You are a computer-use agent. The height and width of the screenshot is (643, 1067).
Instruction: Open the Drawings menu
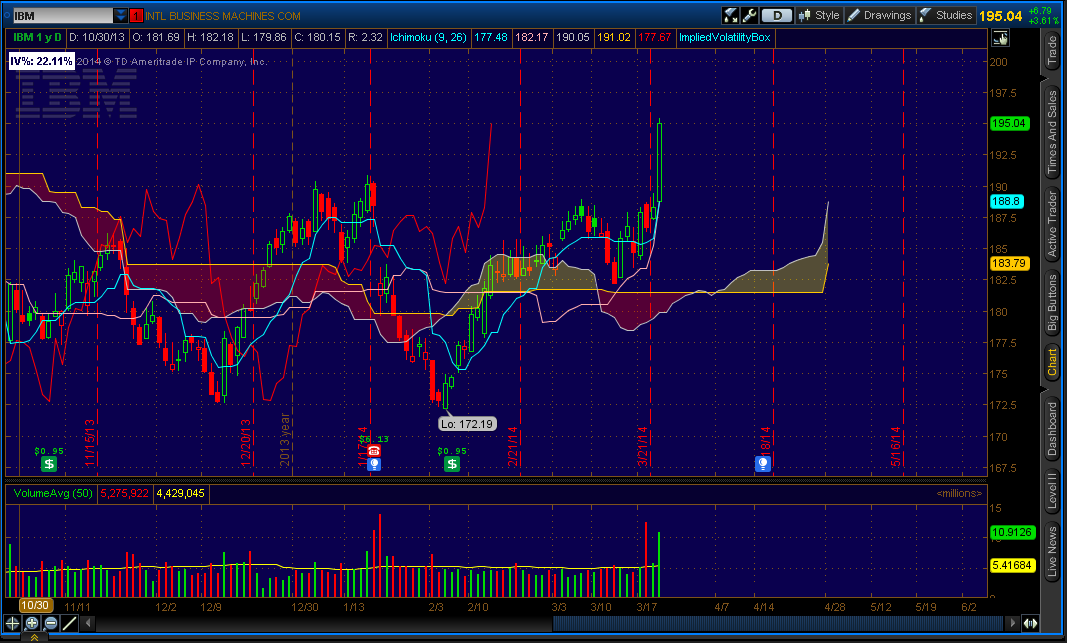(x=879, y=15)
